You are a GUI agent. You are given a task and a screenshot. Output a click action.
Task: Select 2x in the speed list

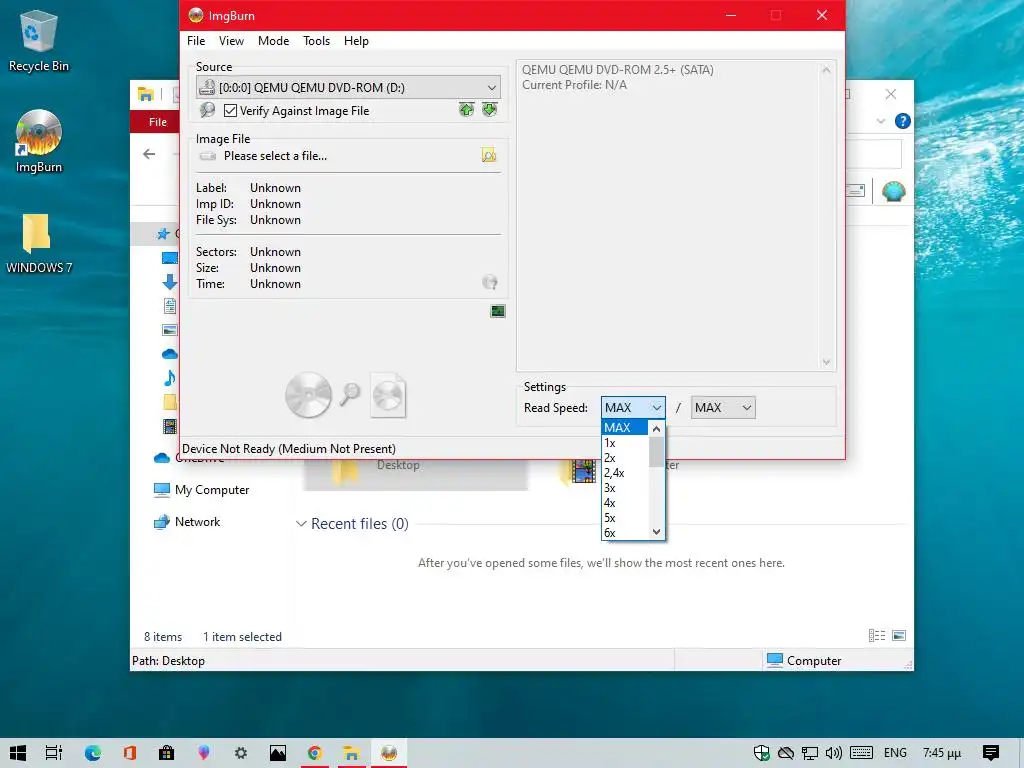pyautogui.click(x=625, y=458)
